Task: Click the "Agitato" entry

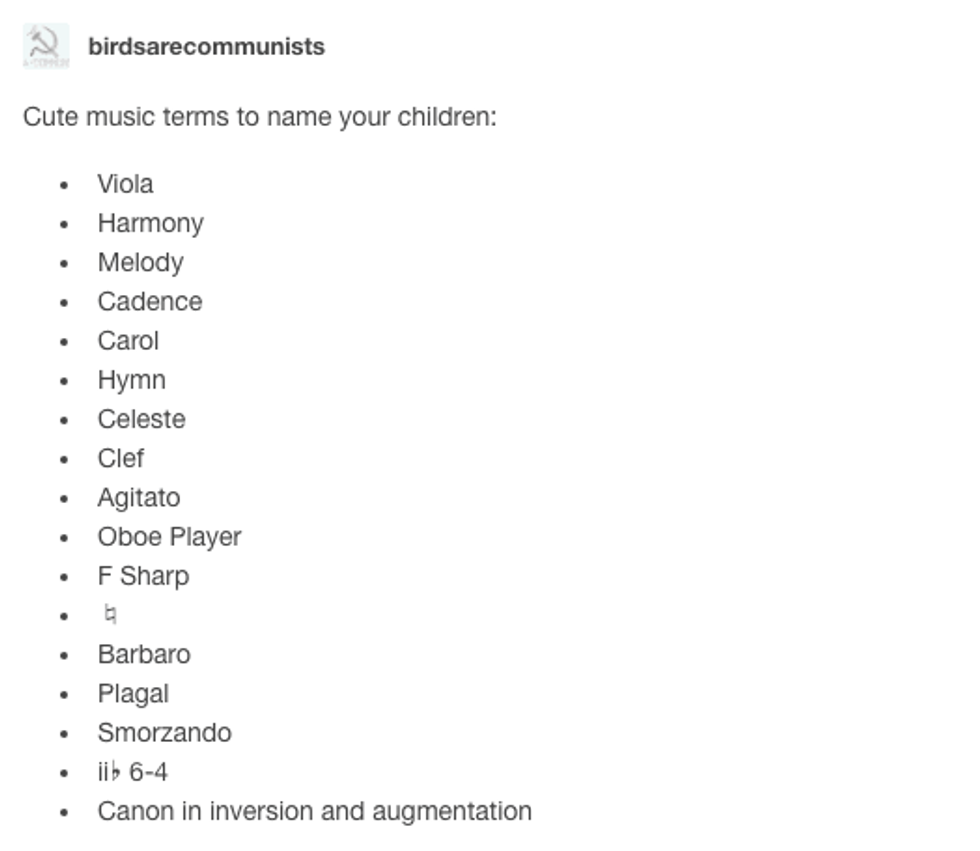Action: (138, 498)
